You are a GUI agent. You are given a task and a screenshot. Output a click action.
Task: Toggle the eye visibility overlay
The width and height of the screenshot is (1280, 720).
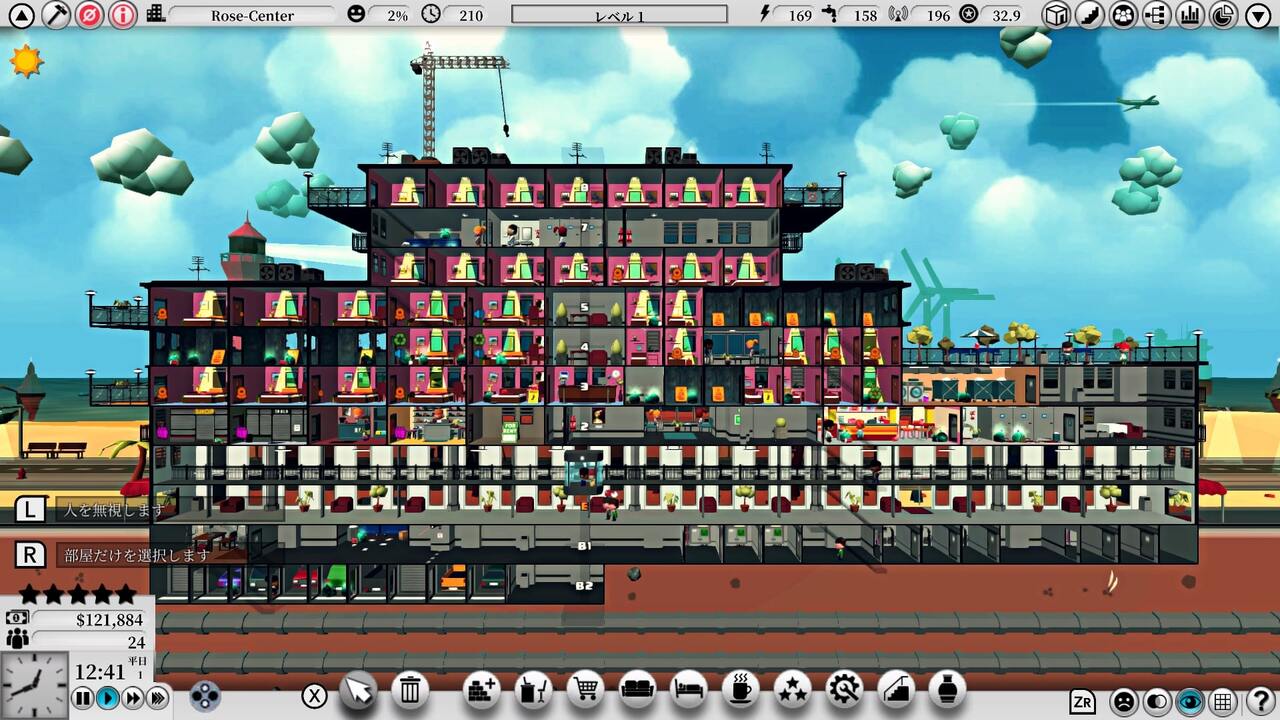[1190, 702]
